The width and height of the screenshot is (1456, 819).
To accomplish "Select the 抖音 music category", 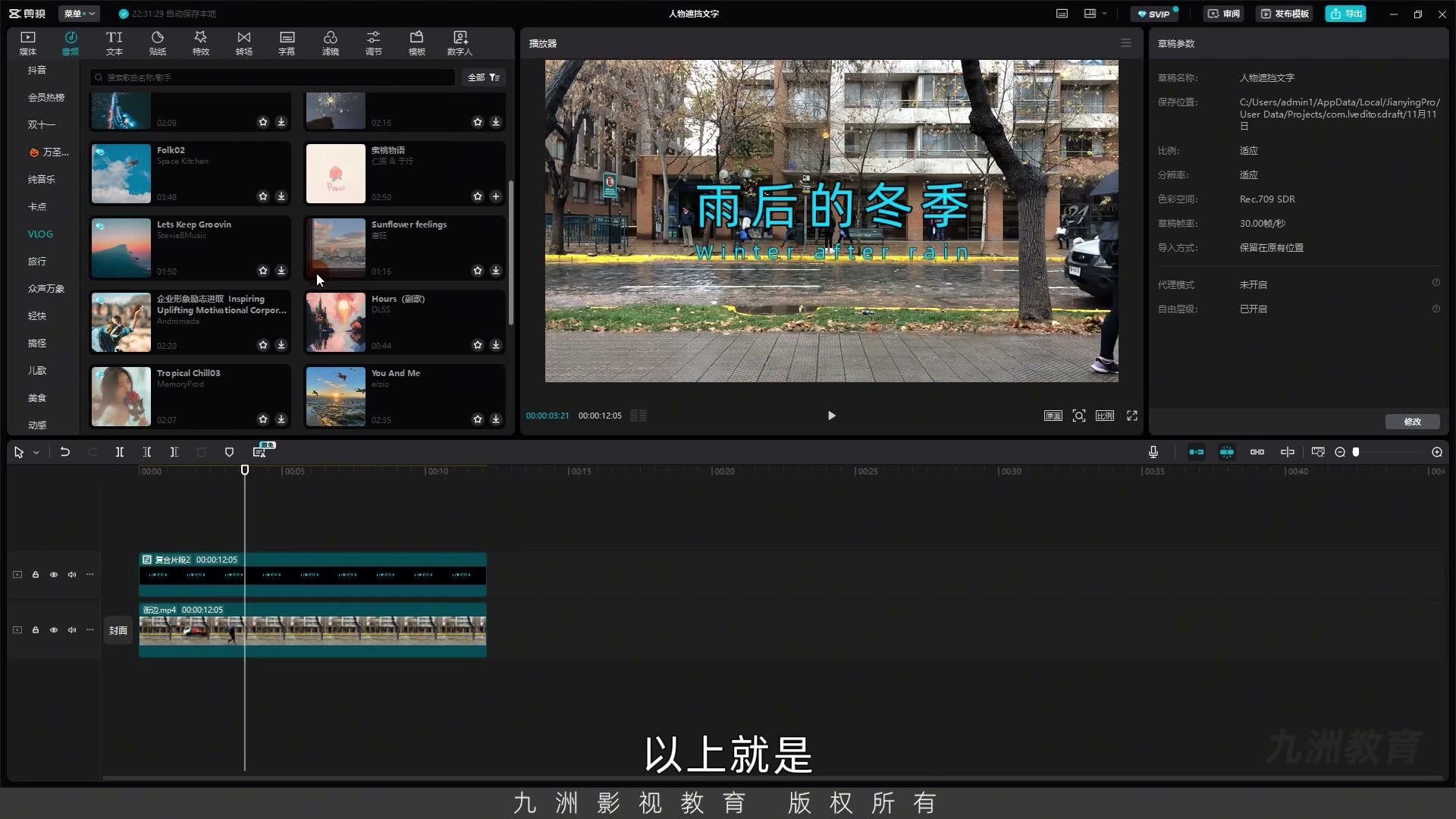I will [x=36, y=70].
